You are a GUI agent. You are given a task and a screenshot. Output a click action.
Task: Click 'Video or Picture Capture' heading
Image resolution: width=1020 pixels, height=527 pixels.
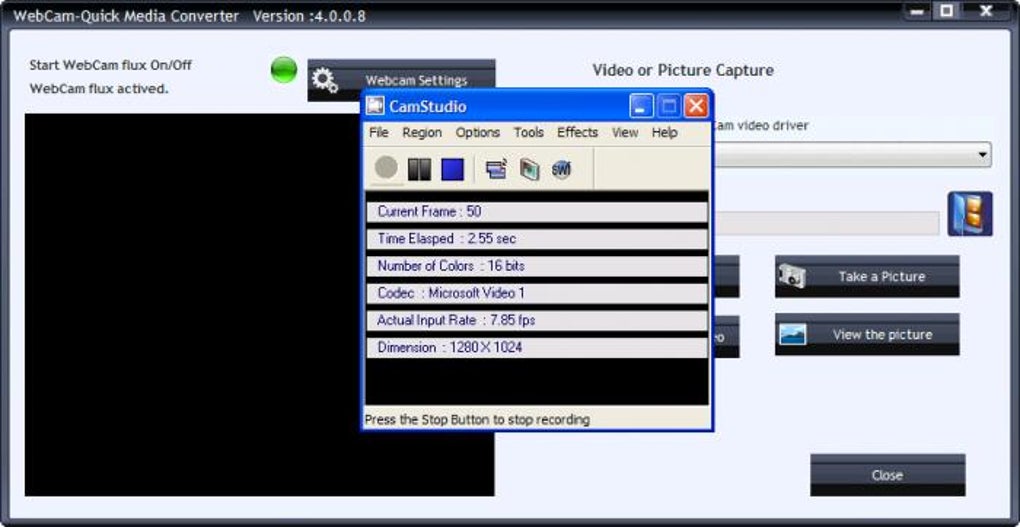click(x=683, y=70)
